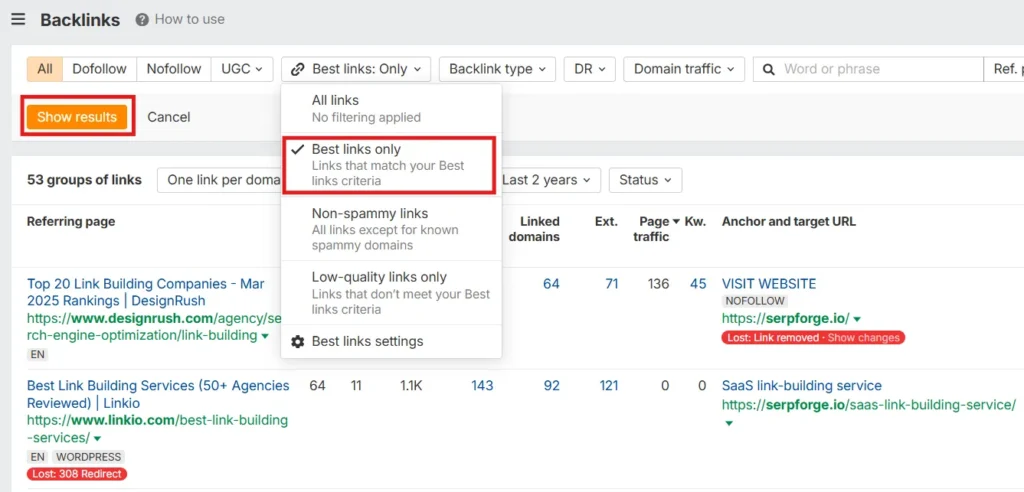This screenshot has width=1024, height=492.
Task: Expand the designrush URL caret menu
Action: tap(264, 336)
